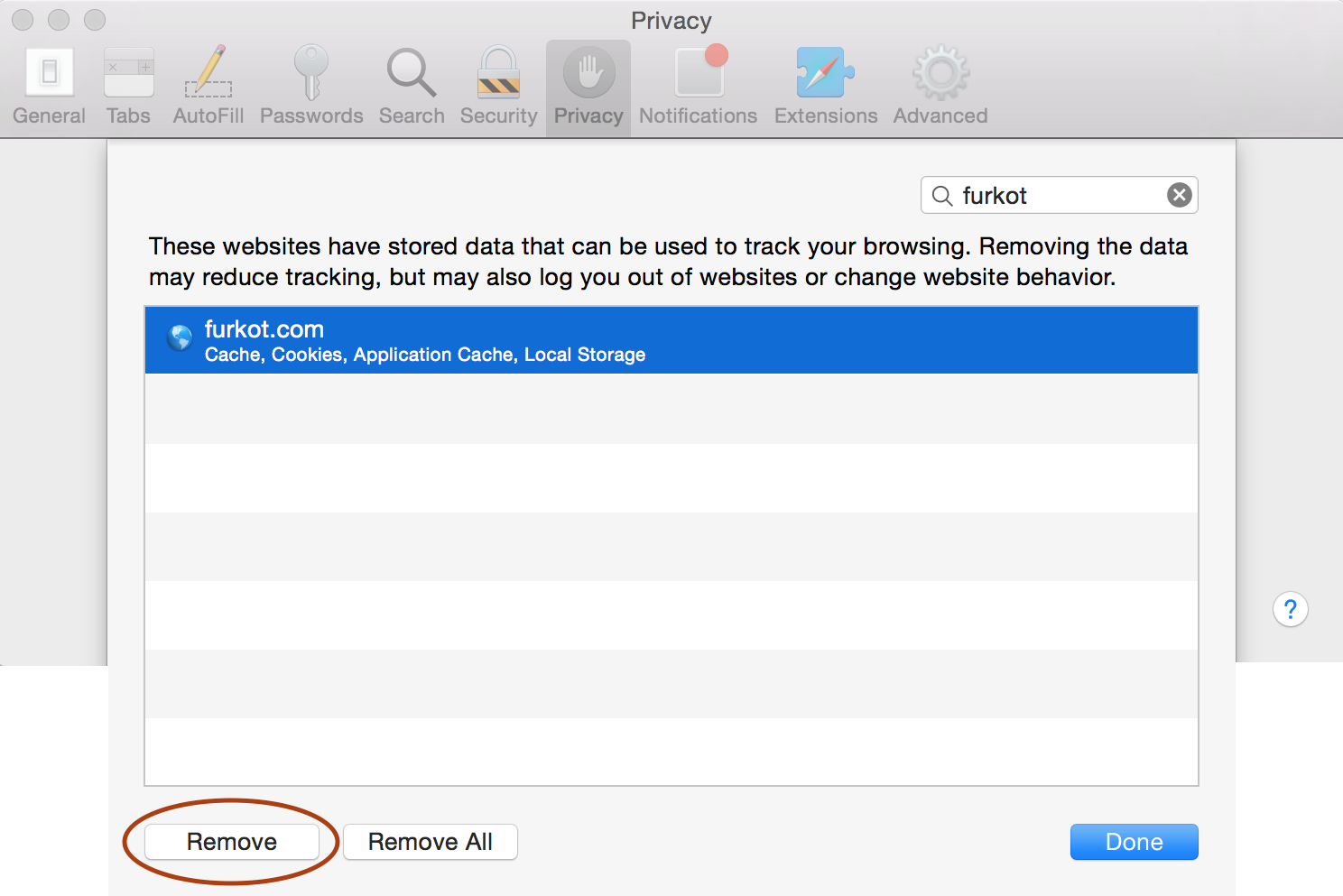The image size is (1343, 896).
Task: Click the furkot search field
Action: 1056,196
